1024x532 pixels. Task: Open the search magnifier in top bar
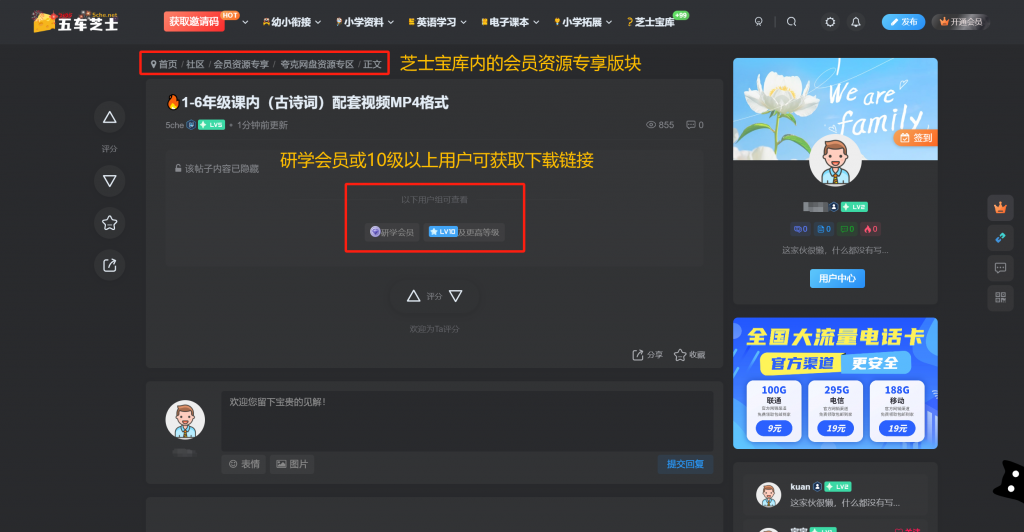click(792, 21)
